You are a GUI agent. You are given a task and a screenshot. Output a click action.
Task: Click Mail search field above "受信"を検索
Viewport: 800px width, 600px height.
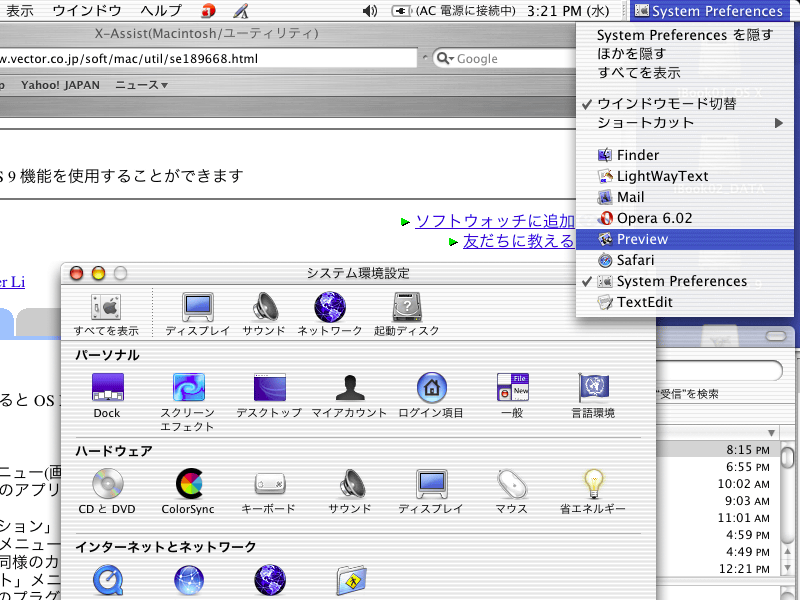(x=718, y=370)
